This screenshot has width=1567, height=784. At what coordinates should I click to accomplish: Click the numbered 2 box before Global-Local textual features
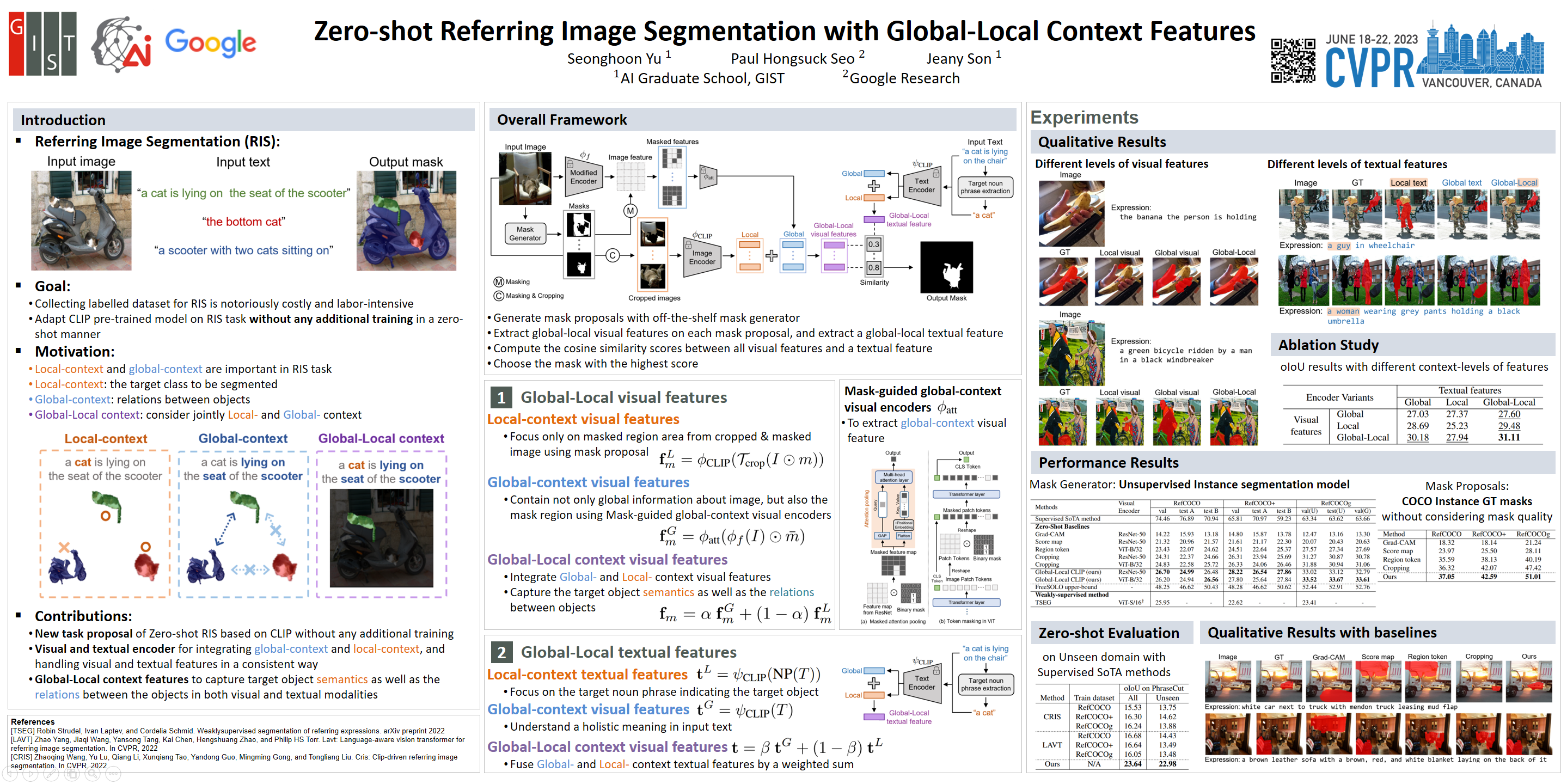point(501,652)
